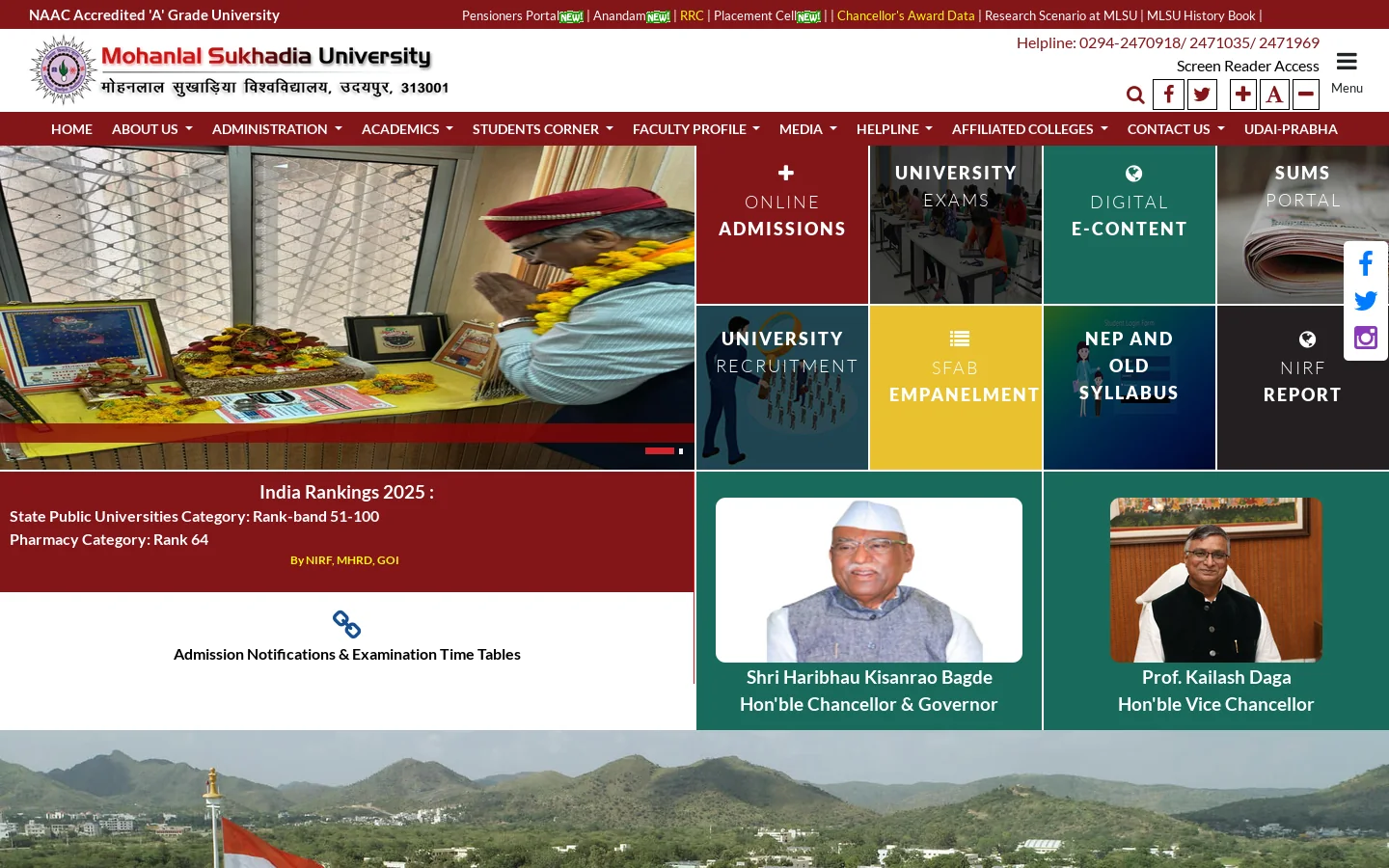Open floating sidebar Instagram icon
1389x868 pixels.
1366,338
